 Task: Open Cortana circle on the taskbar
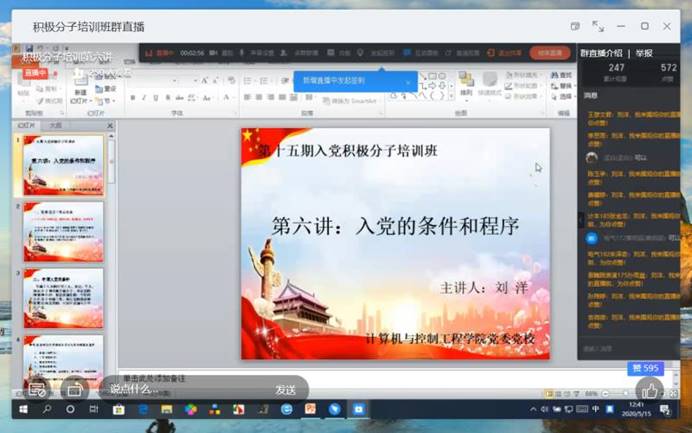(70, 410)
